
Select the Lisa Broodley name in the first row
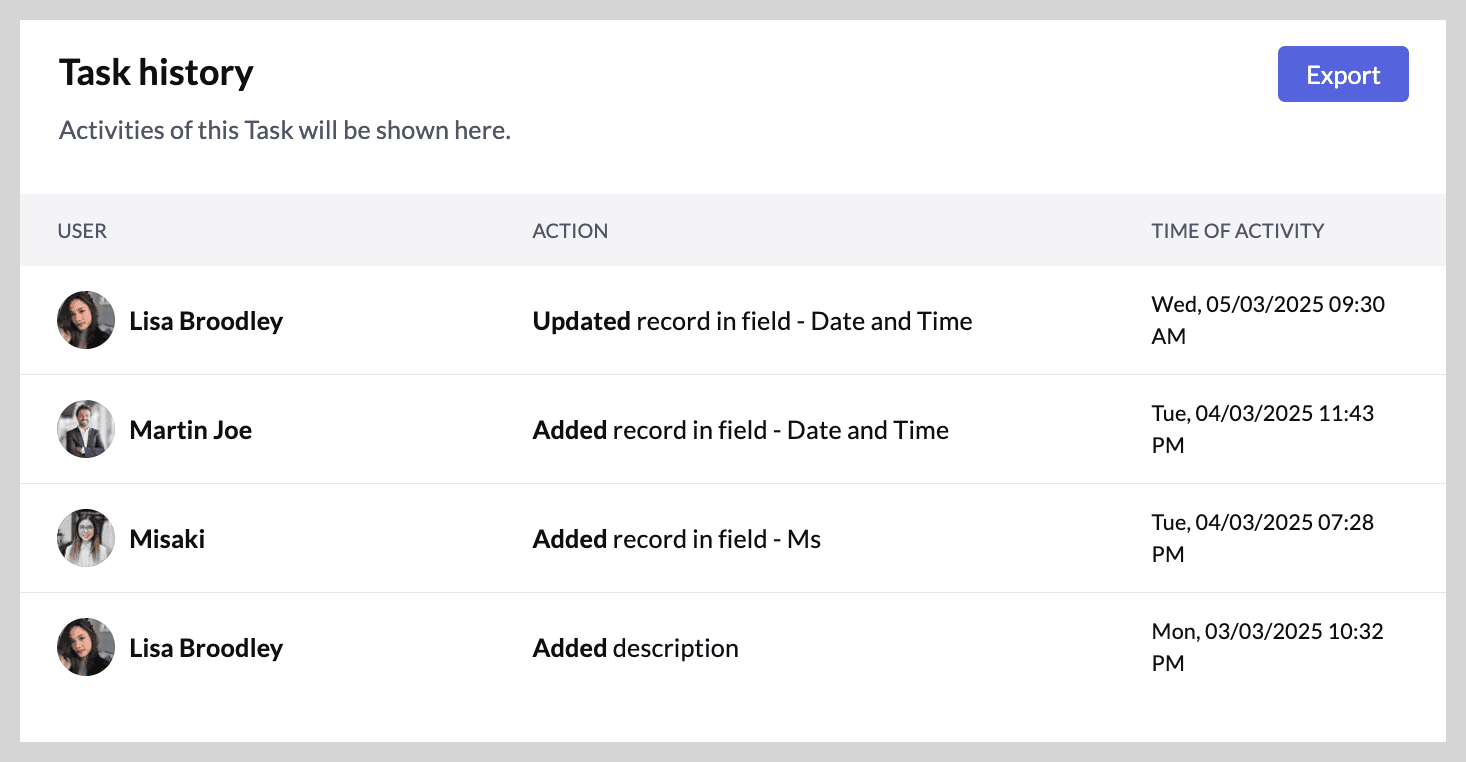click(206, 321)
